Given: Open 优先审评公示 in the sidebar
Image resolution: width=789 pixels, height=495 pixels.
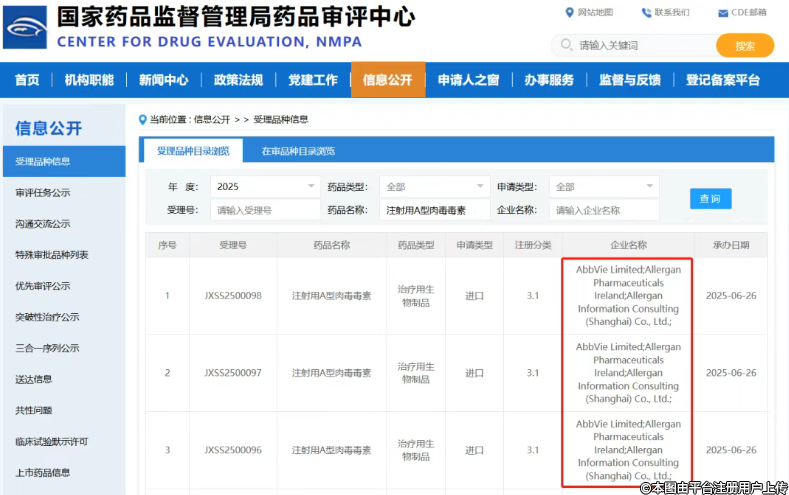Looking at the screenshot, I should [x=43, y=286].
